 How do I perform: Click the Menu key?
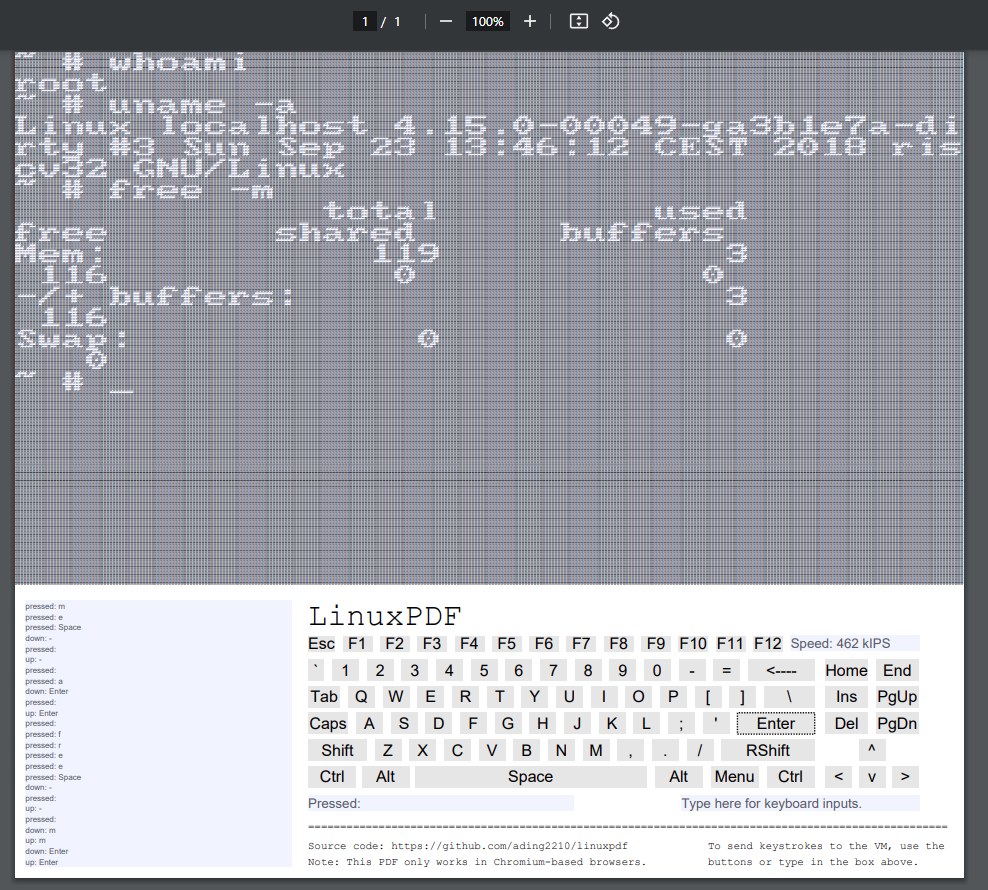734,777
